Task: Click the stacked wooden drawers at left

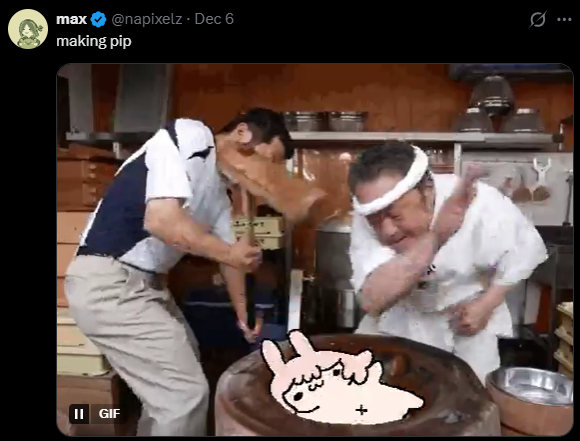Action: click(x=84, y=178)
